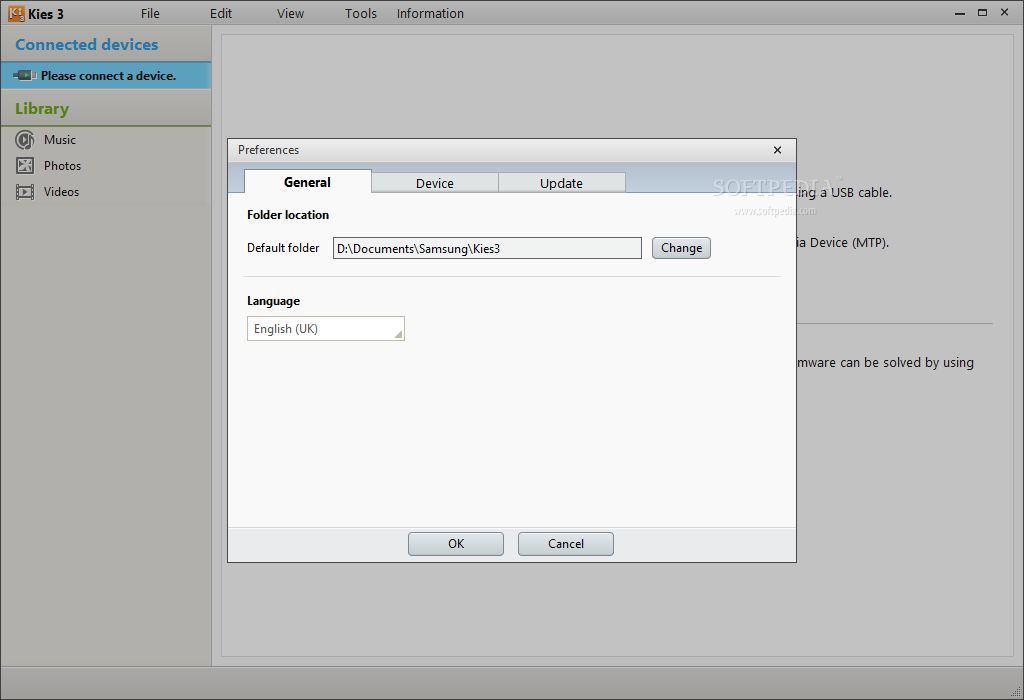The height and width of the screenshot is (700, 1024).
Task: Open the View menu
Action: point(291,14)
